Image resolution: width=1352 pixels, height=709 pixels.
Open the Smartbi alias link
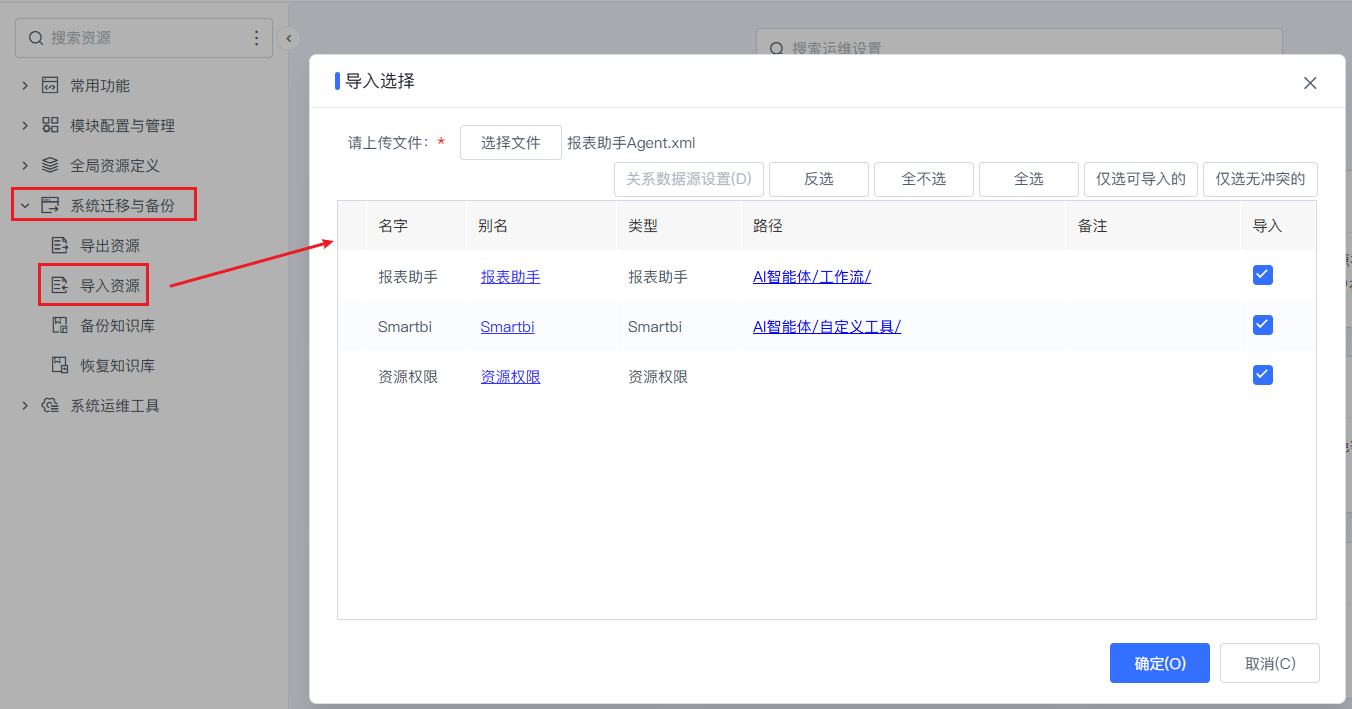[507, 326]
